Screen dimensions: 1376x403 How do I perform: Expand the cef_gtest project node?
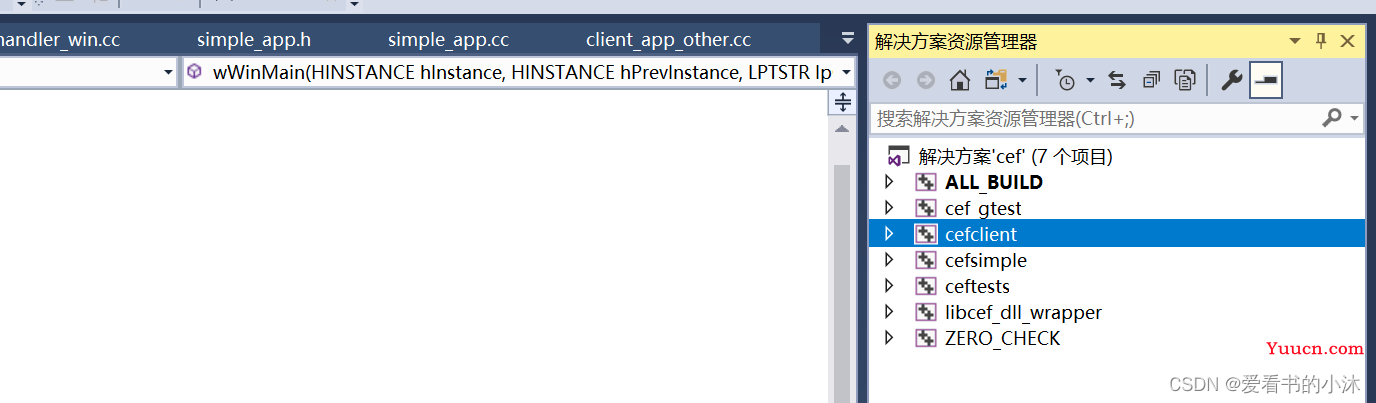tap(888, 208)
